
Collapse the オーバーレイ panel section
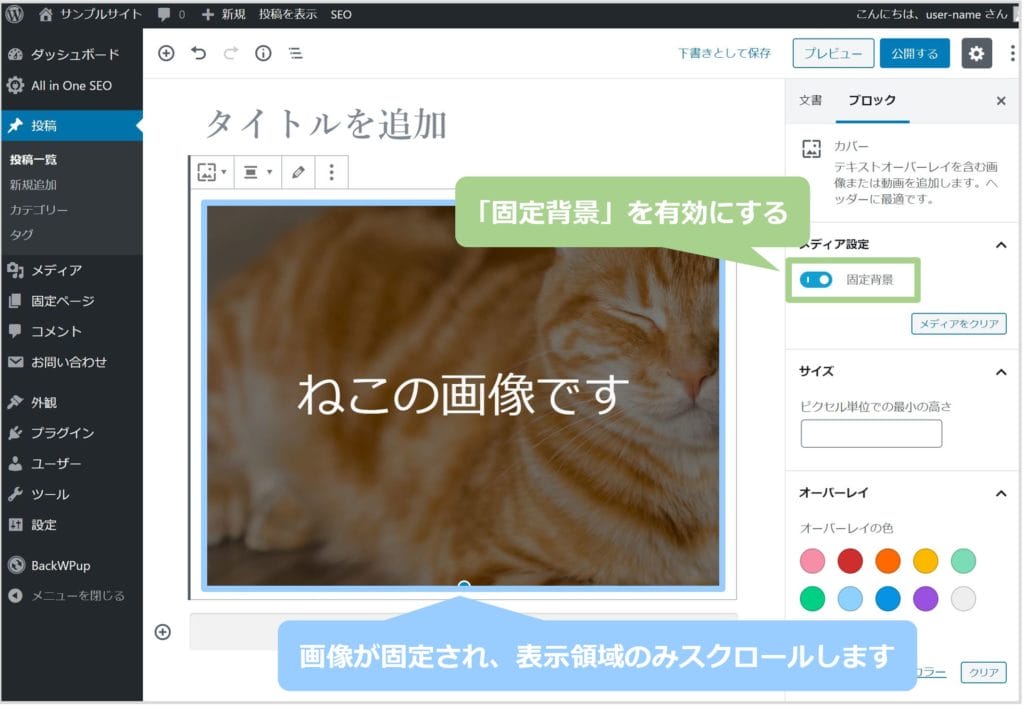[x=1000, y=493]
